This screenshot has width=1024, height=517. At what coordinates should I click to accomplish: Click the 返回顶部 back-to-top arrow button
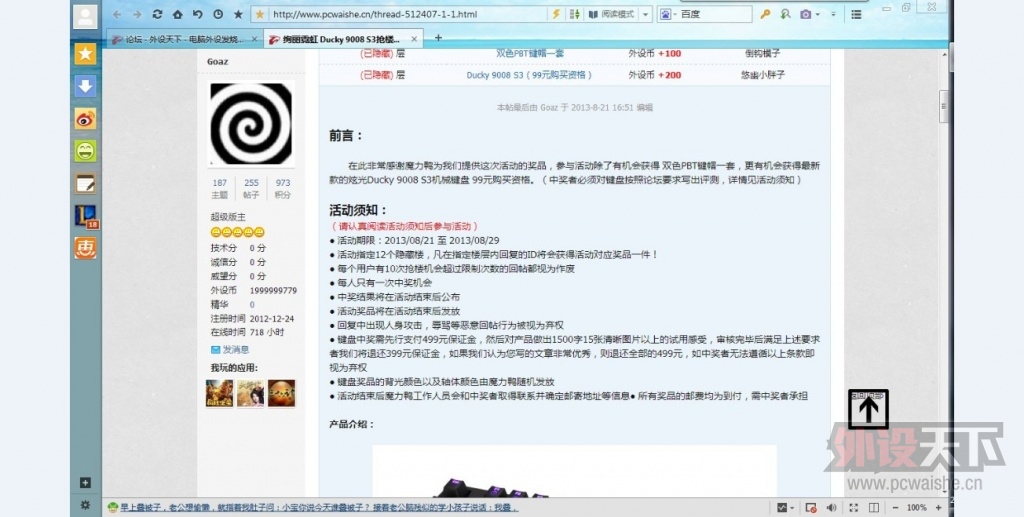tap(868, 409)
